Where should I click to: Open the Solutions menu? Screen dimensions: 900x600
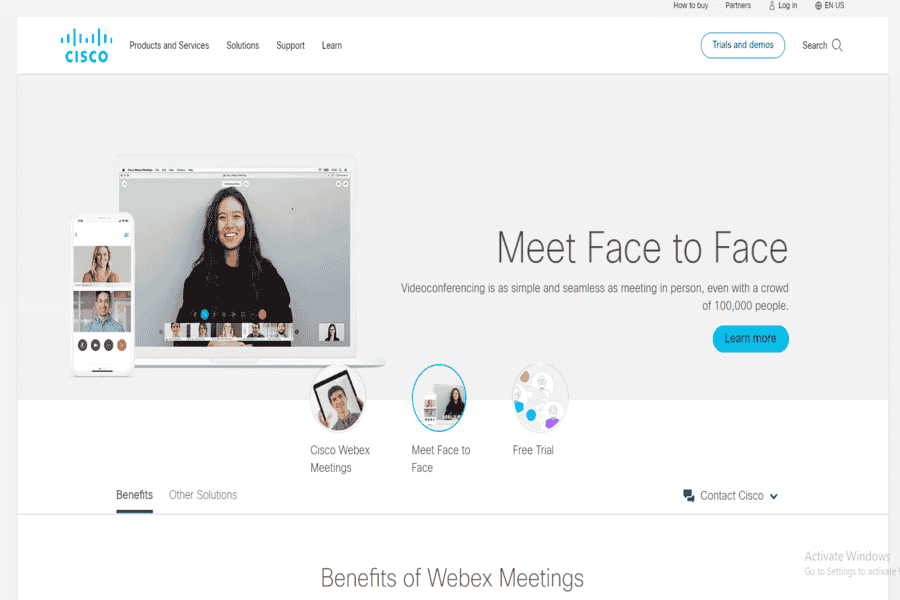tap(242, 45)
